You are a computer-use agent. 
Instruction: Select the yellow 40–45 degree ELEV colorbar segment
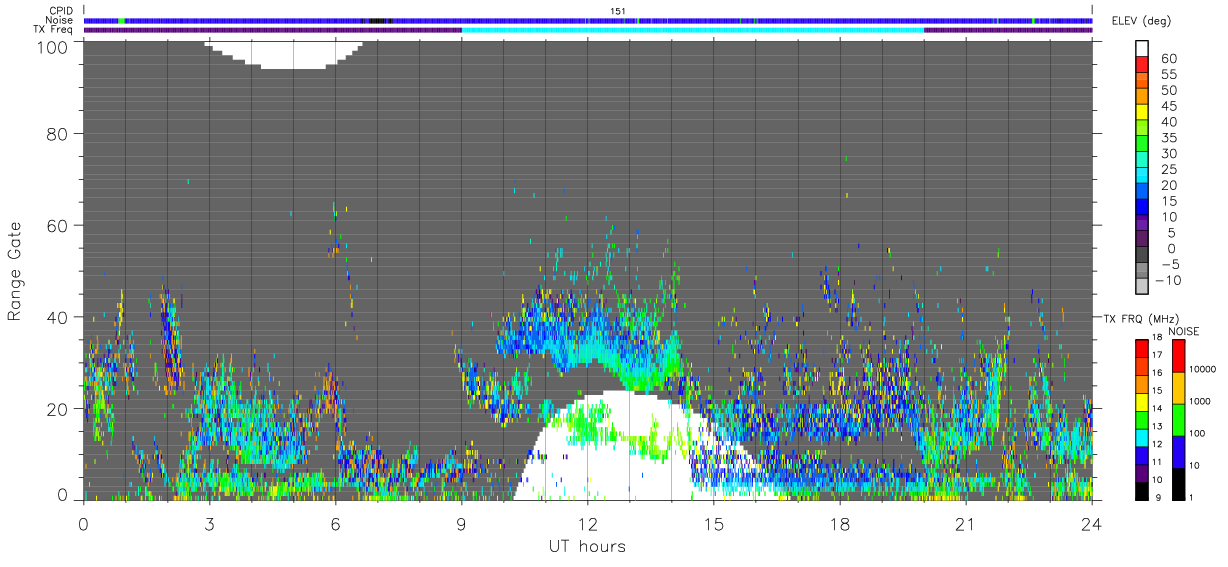point(1143,114)
